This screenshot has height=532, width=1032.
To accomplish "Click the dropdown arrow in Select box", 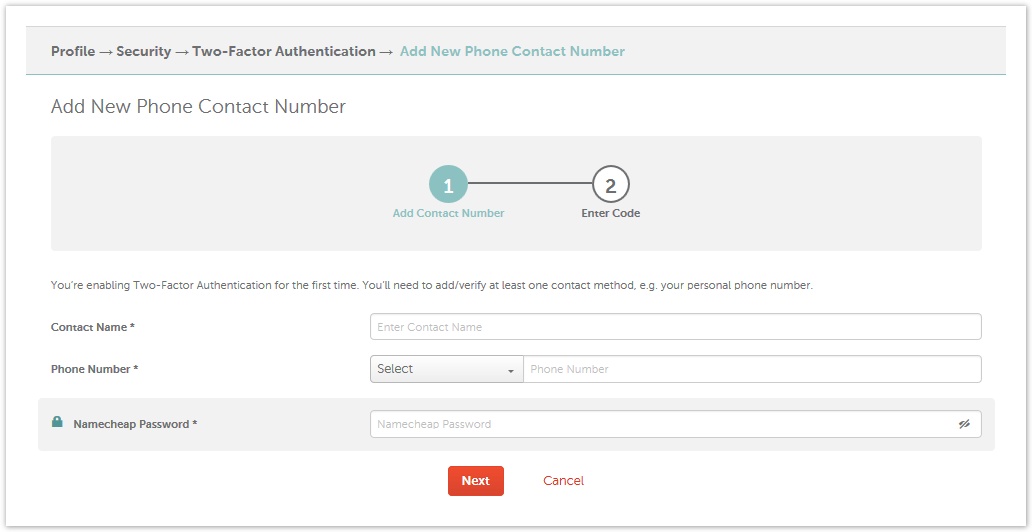I will (x=510, y=371).
